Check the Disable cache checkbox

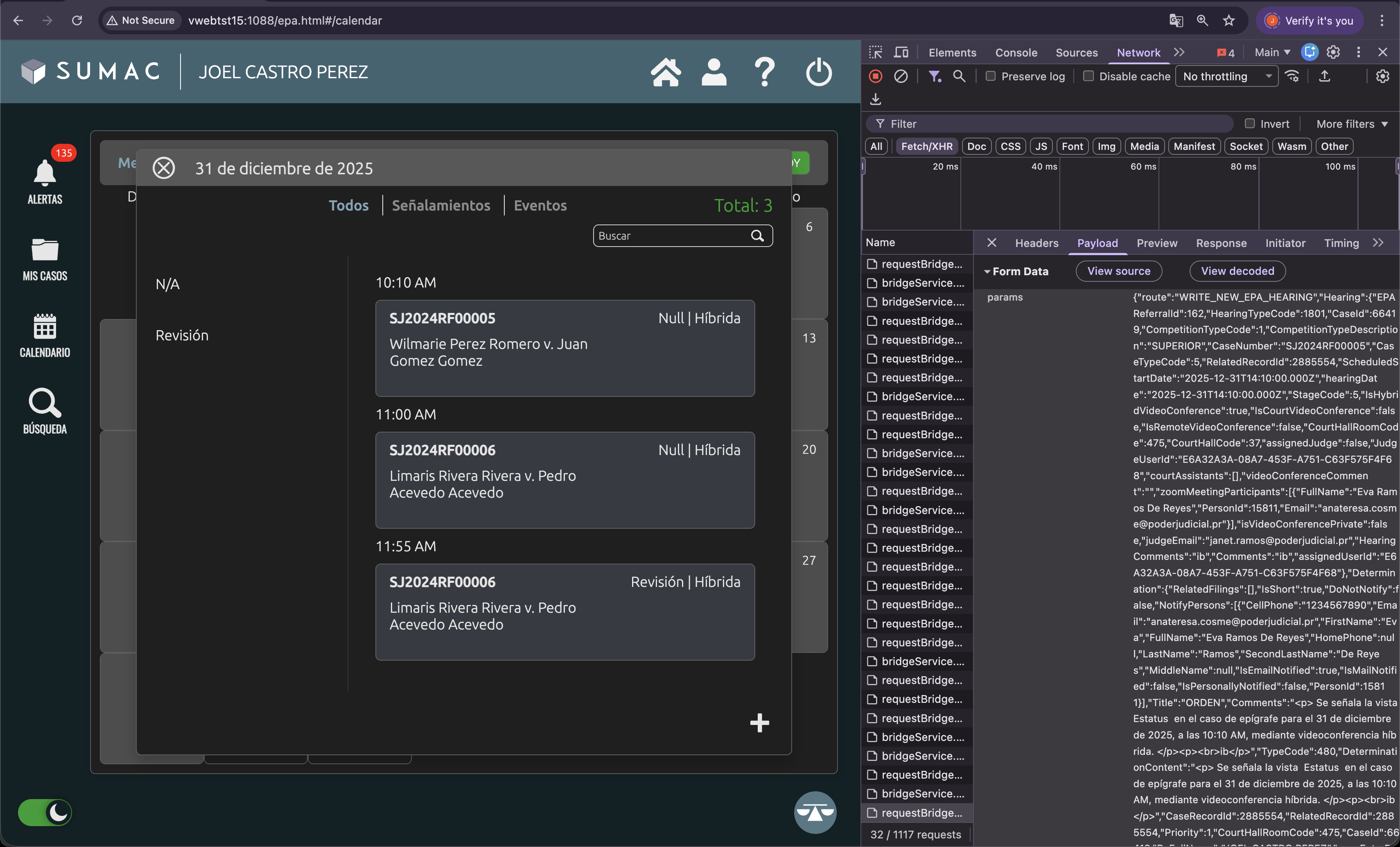pyautogui.click(x=1088, y=76)
